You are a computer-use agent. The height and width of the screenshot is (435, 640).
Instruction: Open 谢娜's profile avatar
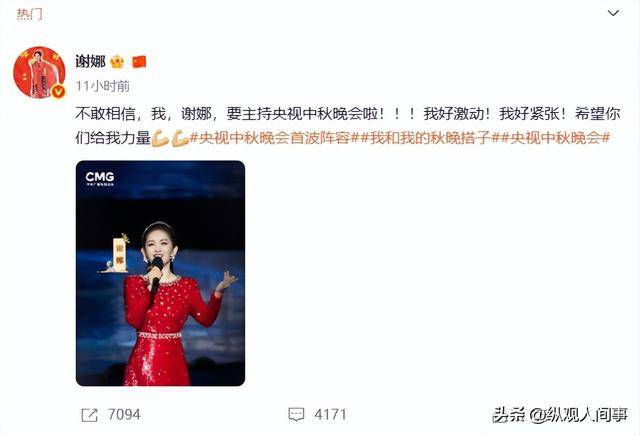pyautogui.click(x=39, y=72)
